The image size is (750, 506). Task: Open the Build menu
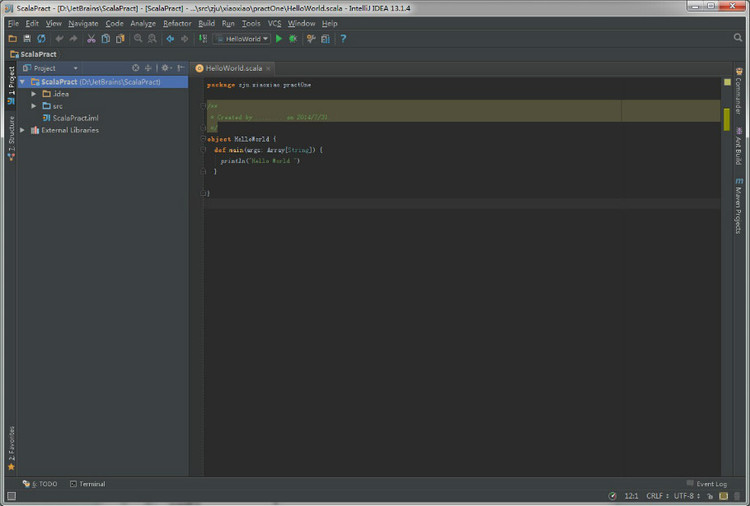(207, 23)
